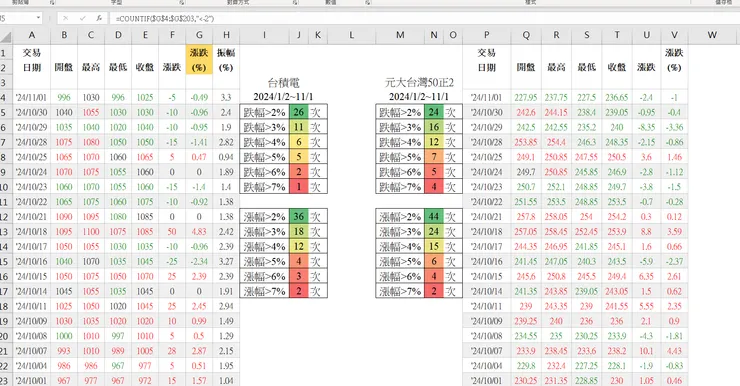Click the 台積電 title cell

(283, 83)
